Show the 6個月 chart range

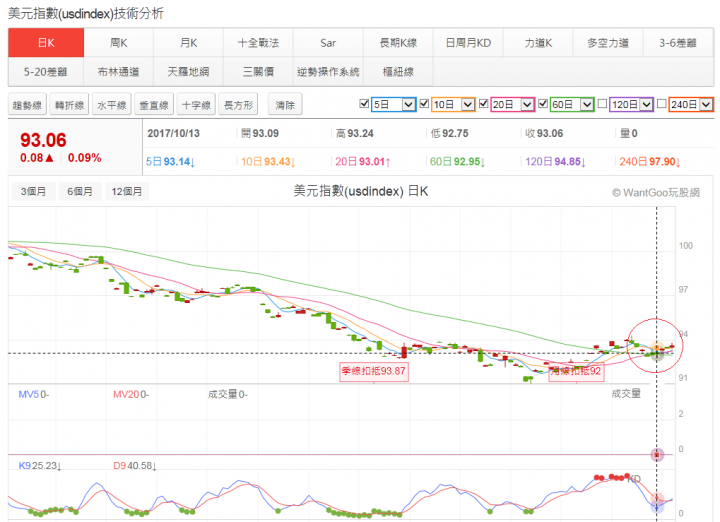(80, 191)
